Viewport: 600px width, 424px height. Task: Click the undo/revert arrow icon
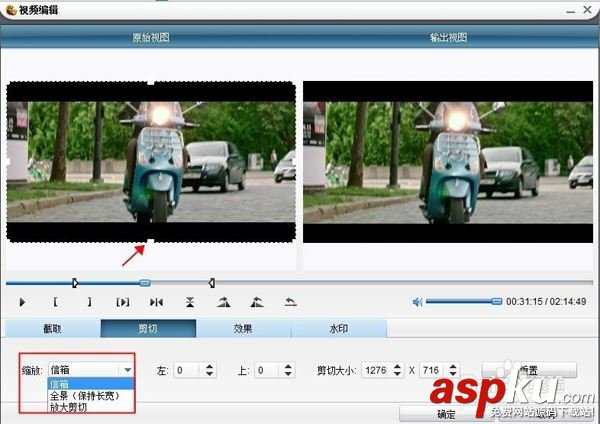coord(290,302)
